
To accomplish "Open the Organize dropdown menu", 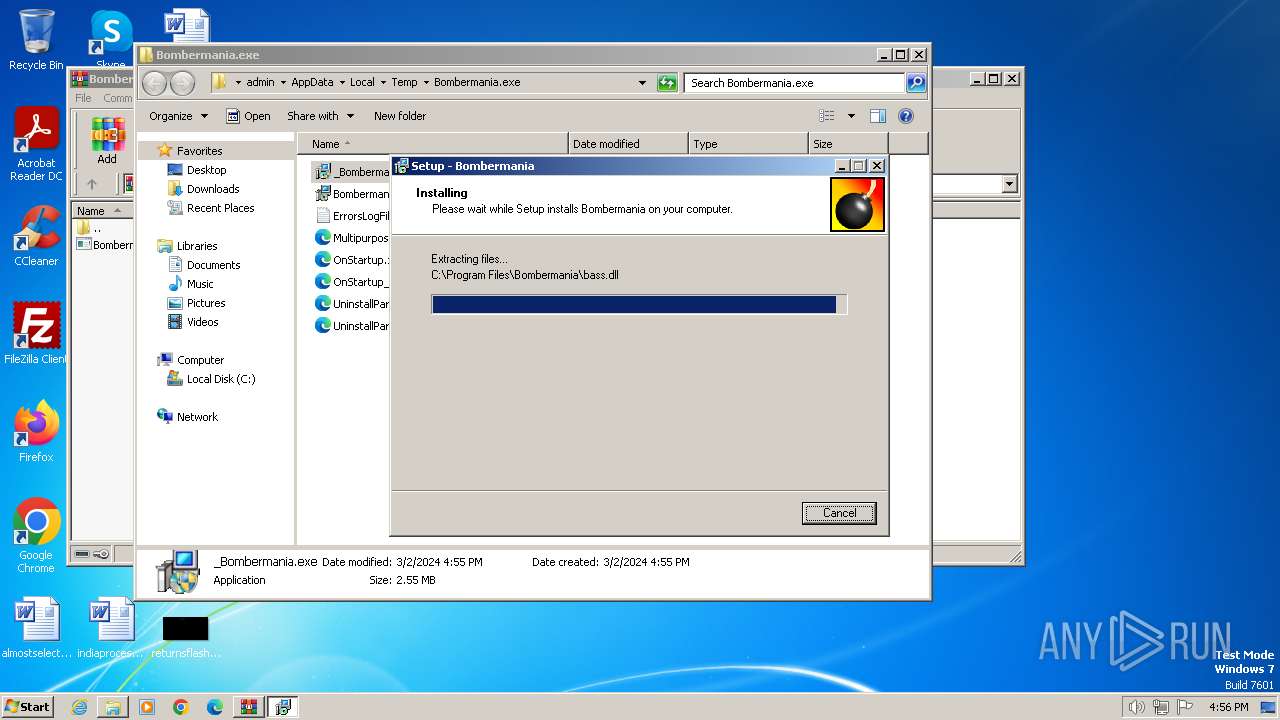I will [178, 116].
